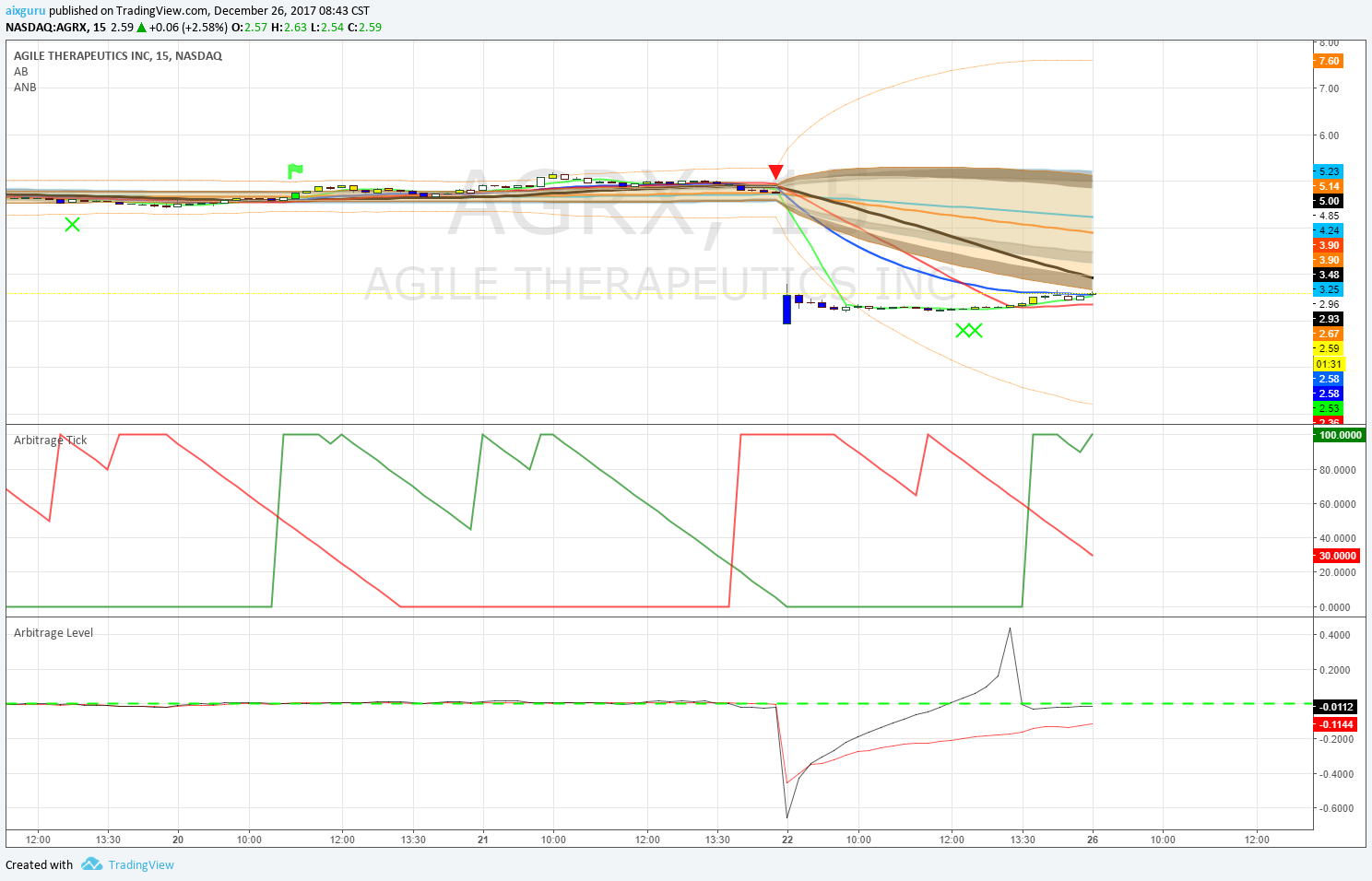Screen dimensions: 1372x881
Task: Click the orange 5.14 price label
Action: [1329, 186]
